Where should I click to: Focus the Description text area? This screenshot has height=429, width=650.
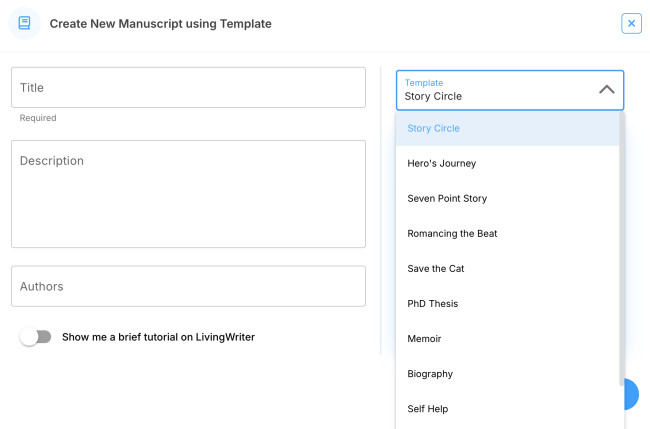pyautogui.click(x=188, y=194)
